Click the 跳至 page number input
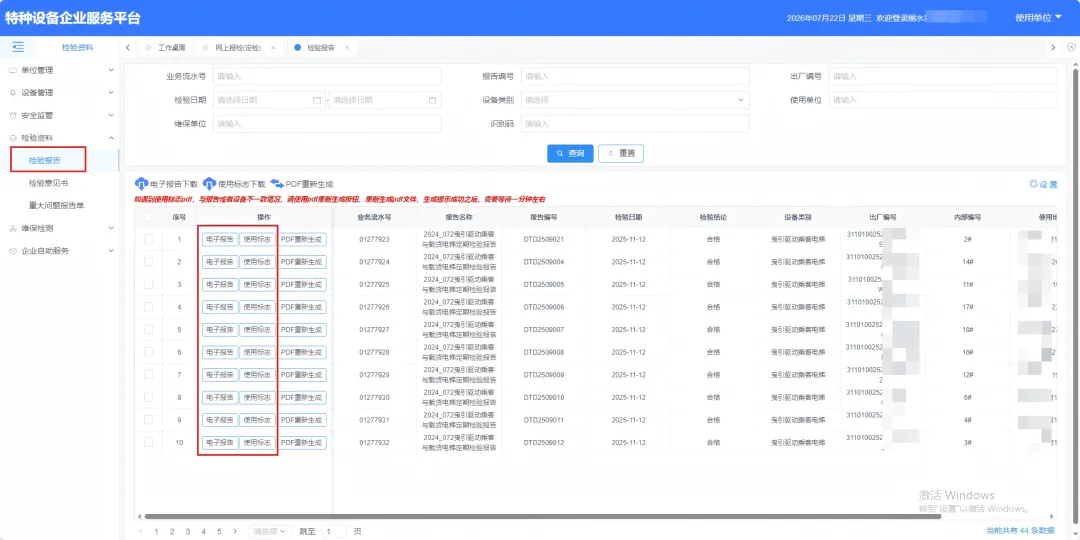This screenshot has width=1080, height=540. 335,532
